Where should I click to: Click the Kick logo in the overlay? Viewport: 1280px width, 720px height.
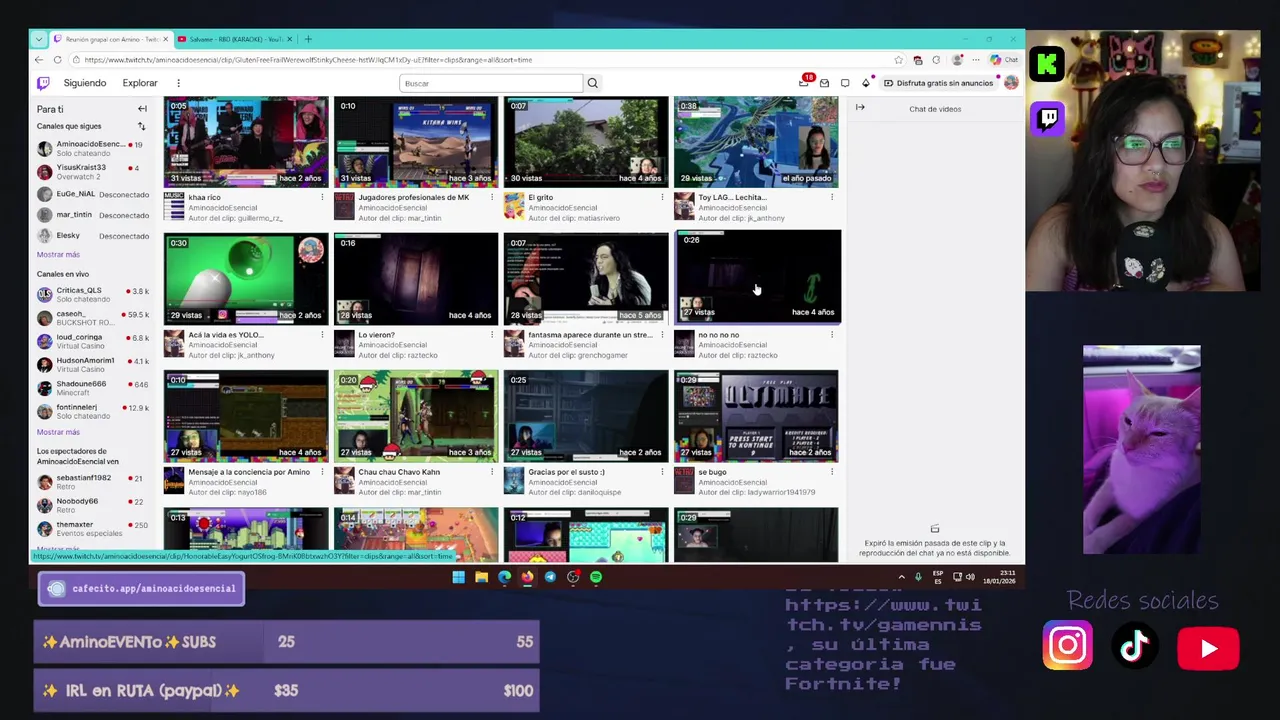pyautogui.click(x=1048, y=65)
